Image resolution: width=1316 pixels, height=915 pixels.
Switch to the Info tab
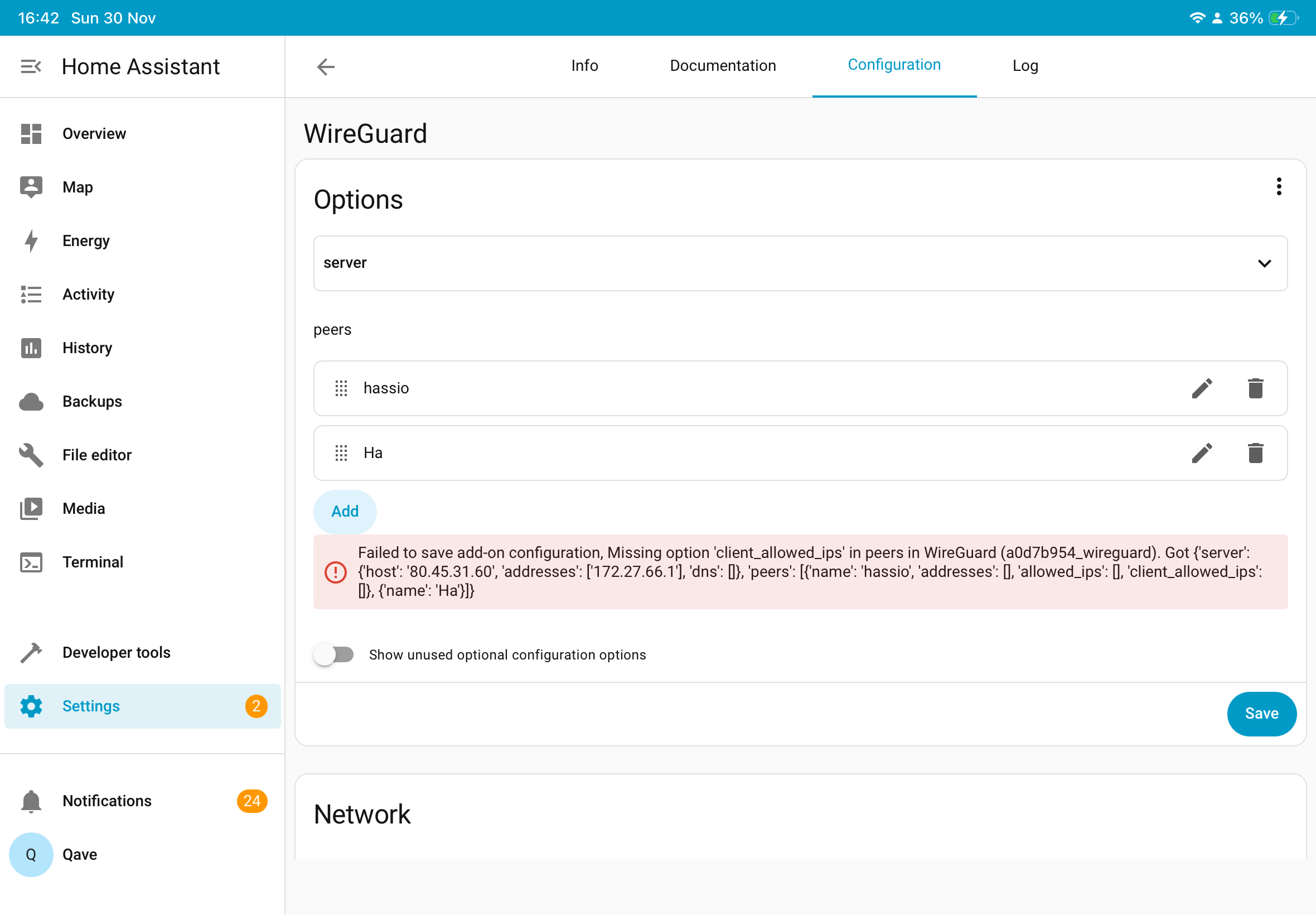coord(584,66)
